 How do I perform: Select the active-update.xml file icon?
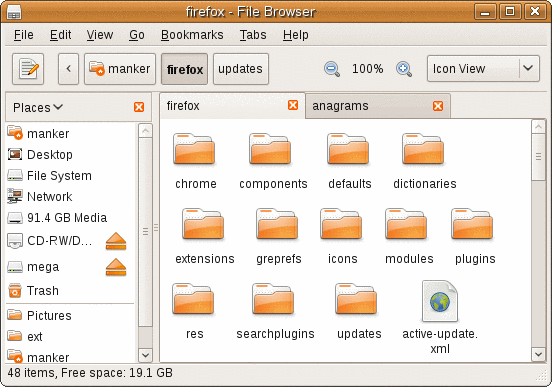(440, 301)
